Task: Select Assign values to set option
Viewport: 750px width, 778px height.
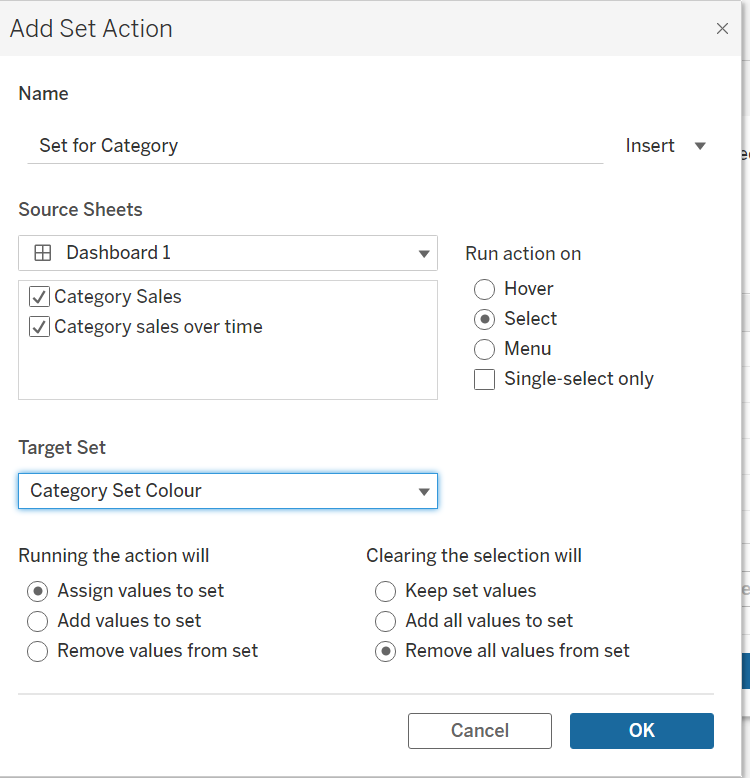Action: pos(38,591)
